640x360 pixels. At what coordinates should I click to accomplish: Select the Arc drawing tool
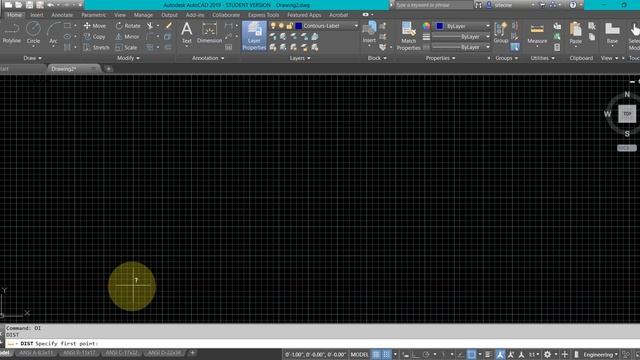[x=53, y=33]
